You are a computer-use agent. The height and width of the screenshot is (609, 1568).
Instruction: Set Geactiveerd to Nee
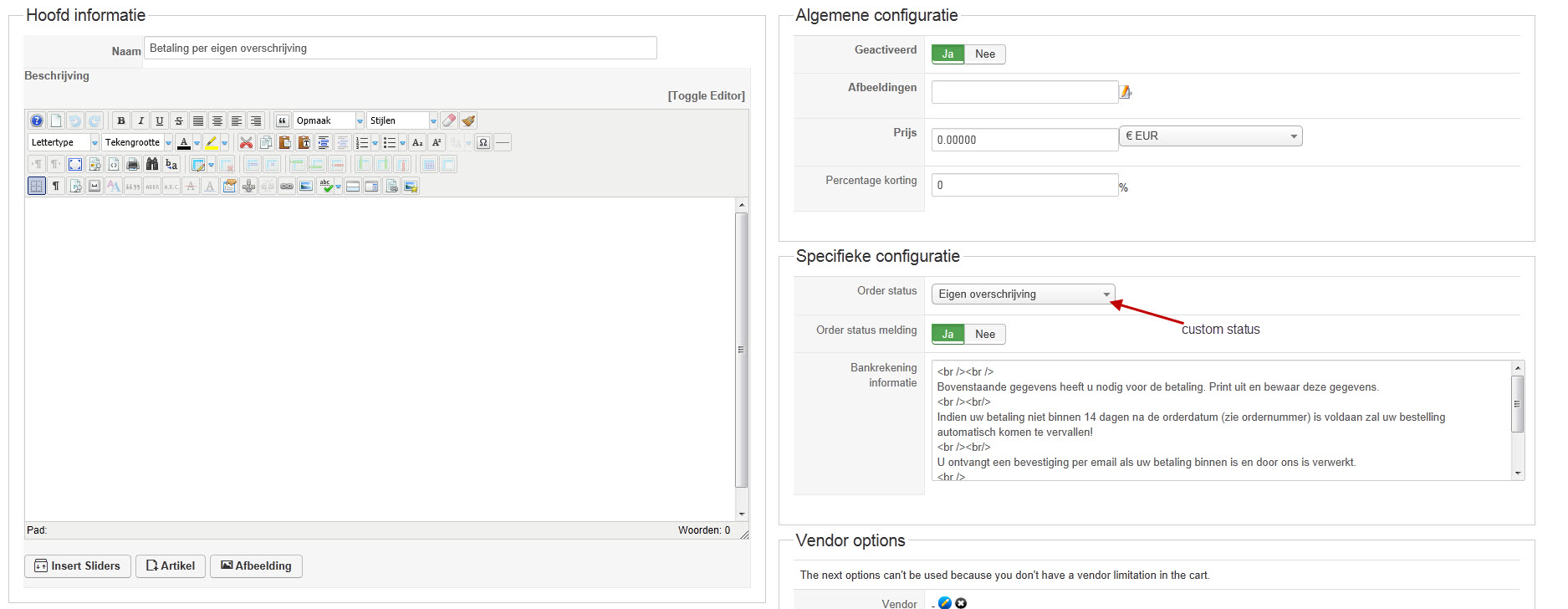[985, 54]
